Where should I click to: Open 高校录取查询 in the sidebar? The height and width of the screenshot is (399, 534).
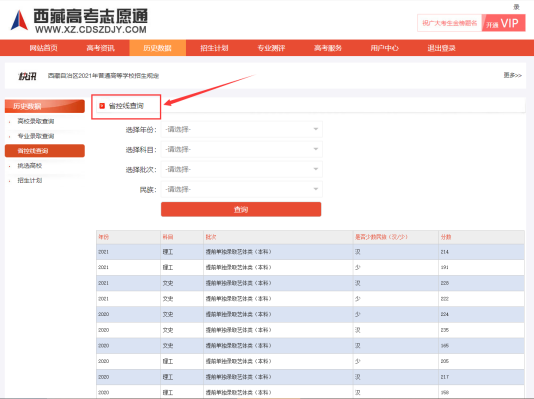click(36, 121)
